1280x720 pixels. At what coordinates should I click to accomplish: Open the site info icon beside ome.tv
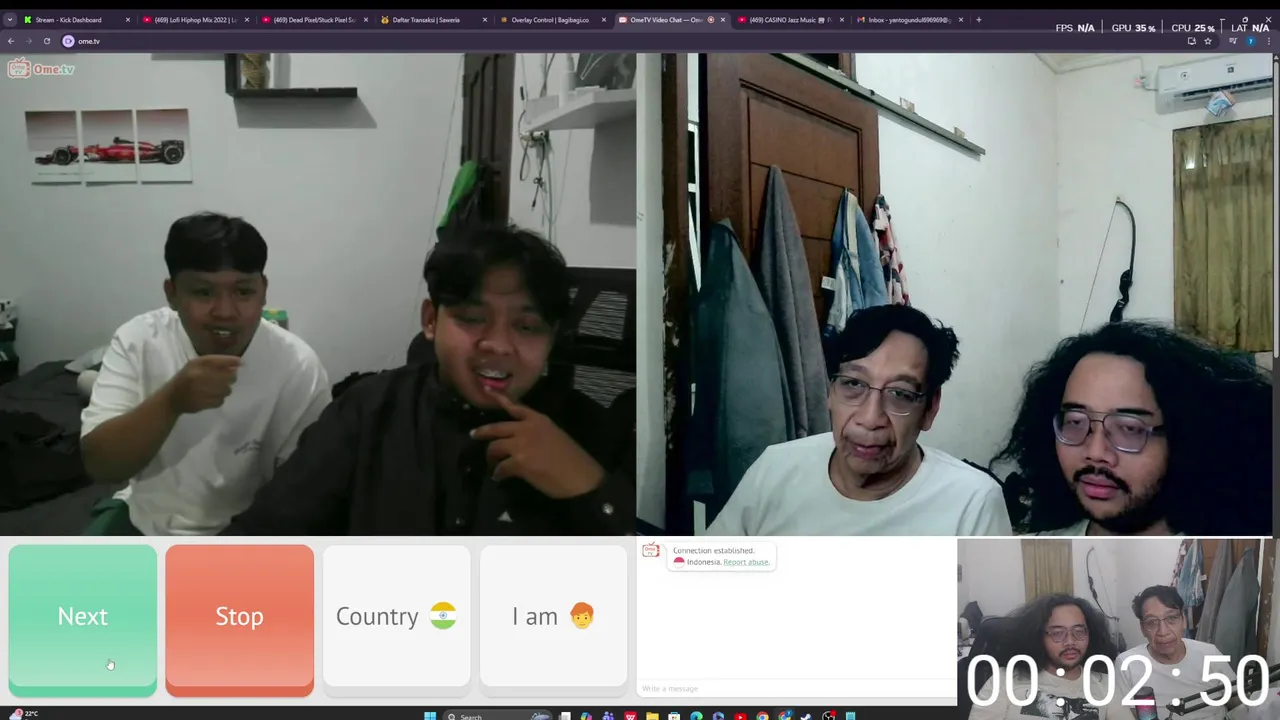[68, 41]
